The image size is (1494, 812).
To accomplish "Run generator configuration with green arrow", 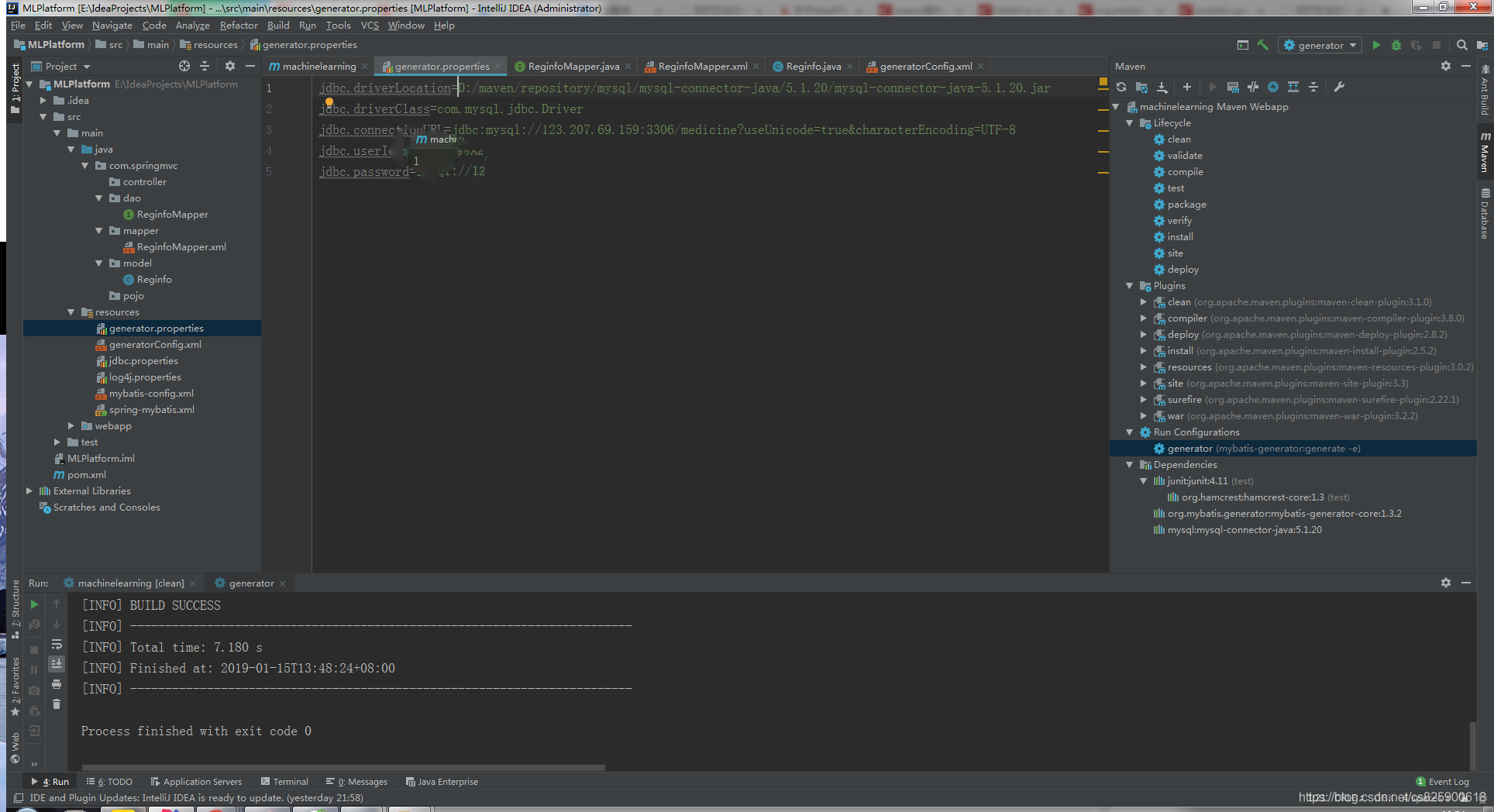I will (x=1376, y=45).
